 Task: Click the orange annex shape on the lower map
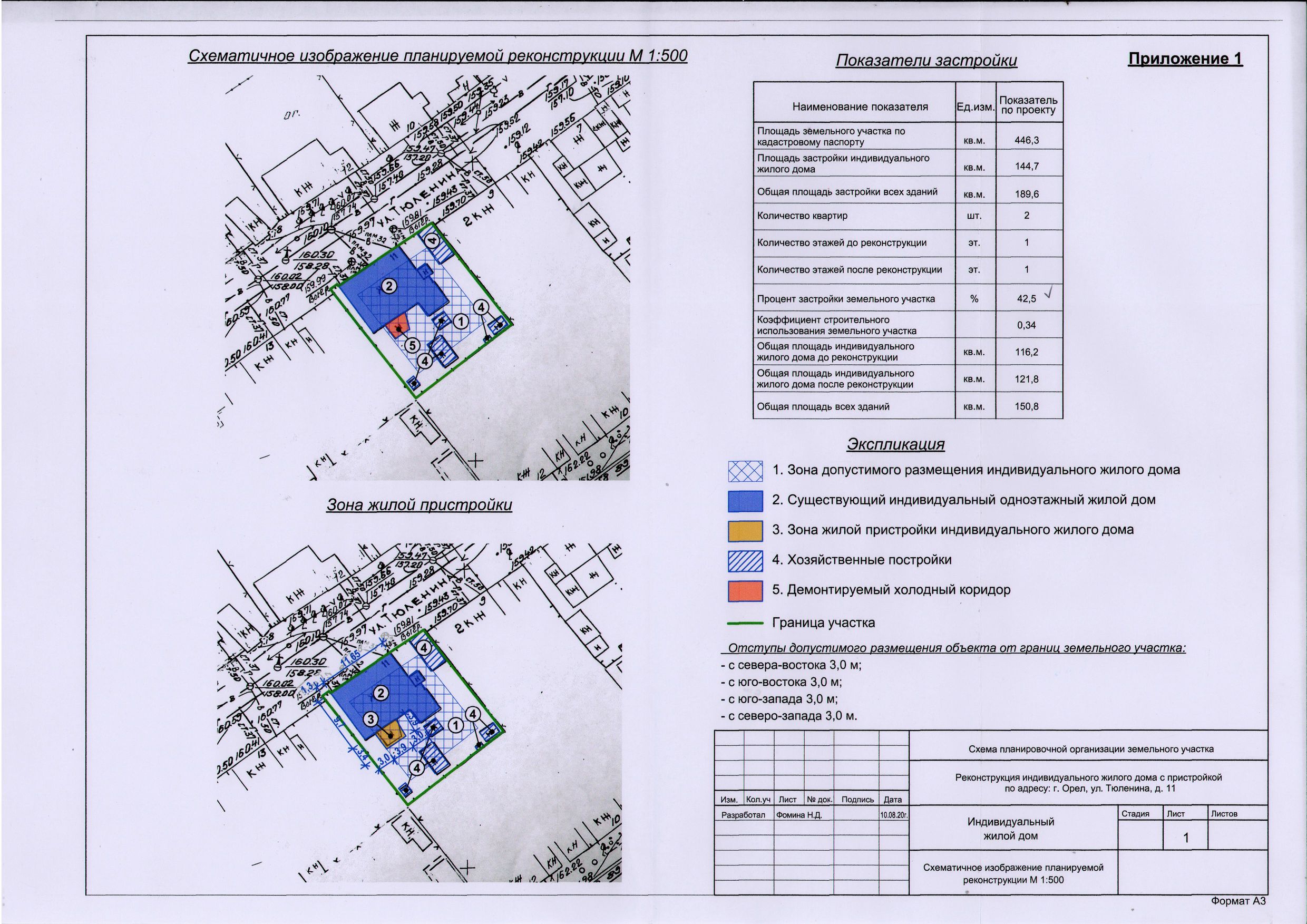(x=391, y=734)
